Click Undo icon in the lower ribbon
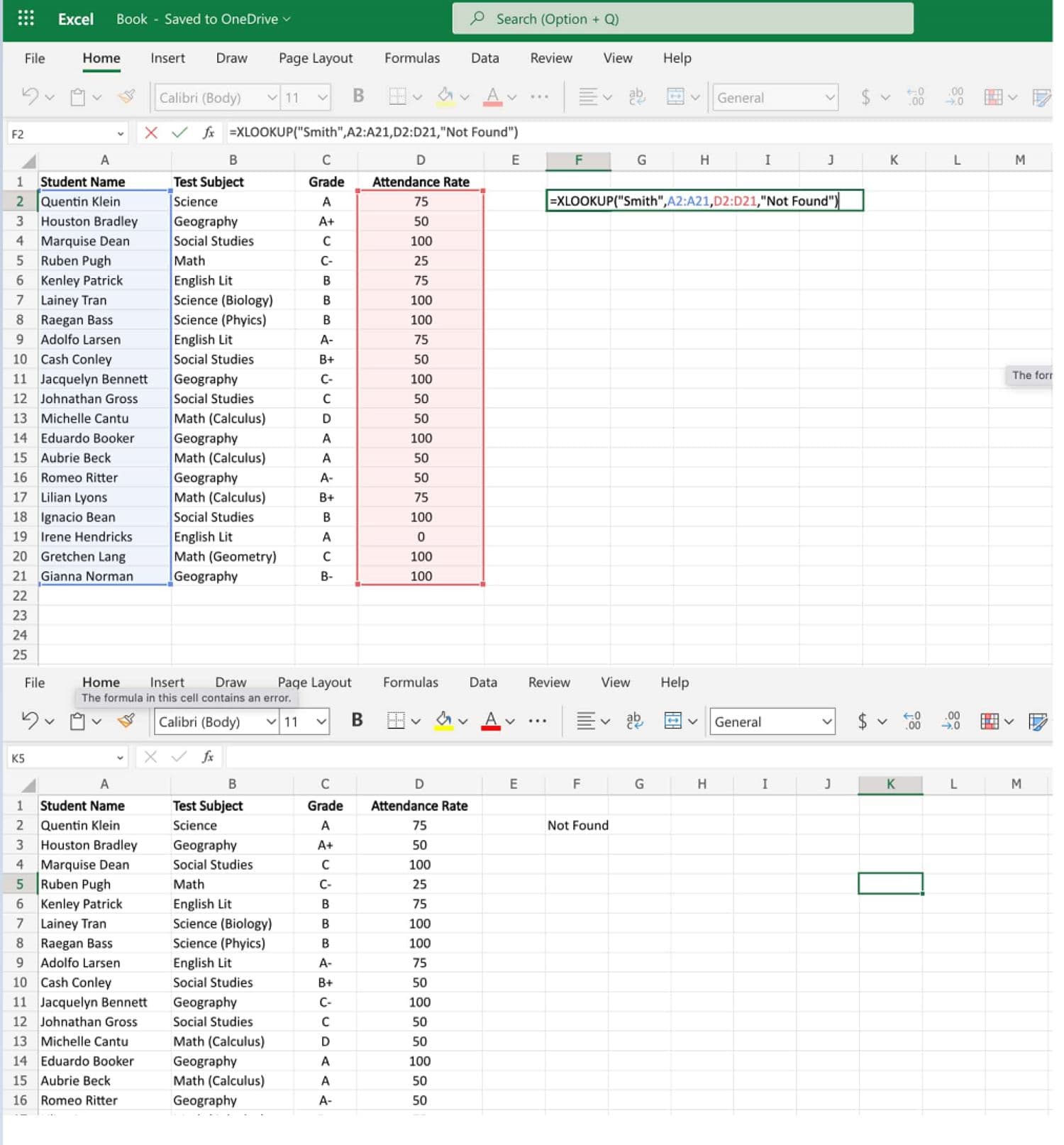Image resolution: width=1064 pixels, height=1145 pixels. click(29, 721)
